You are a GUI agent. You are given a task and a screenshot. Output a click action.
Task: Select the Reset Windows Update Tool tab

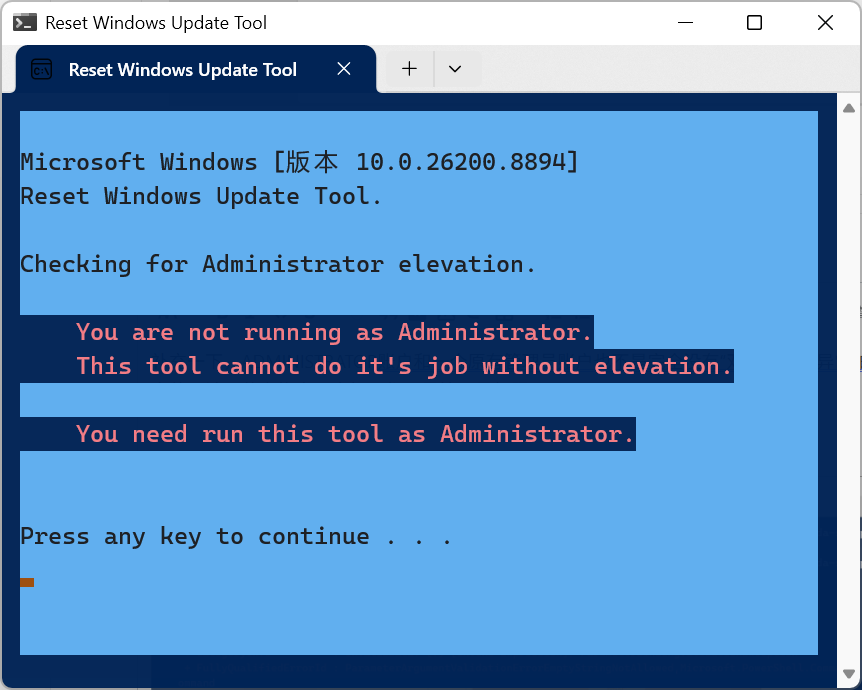tap(196, 69)
